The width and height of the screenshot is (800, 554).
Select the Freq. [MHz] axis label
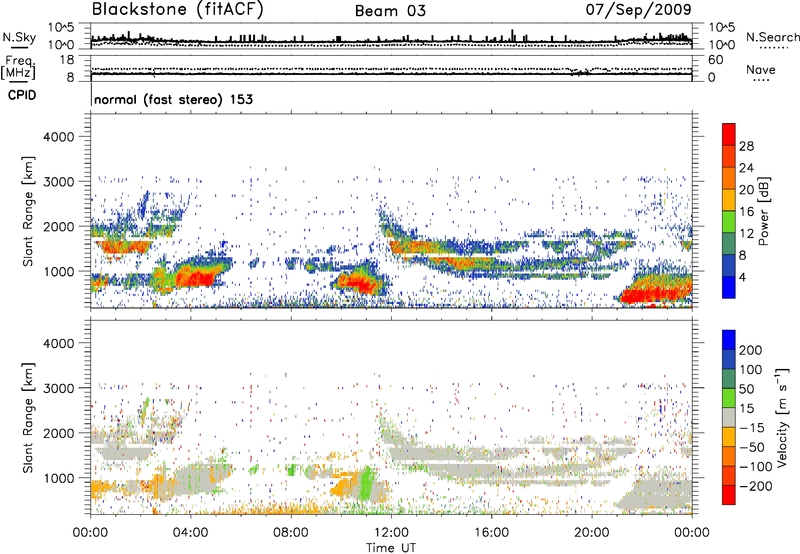[18, 67]
